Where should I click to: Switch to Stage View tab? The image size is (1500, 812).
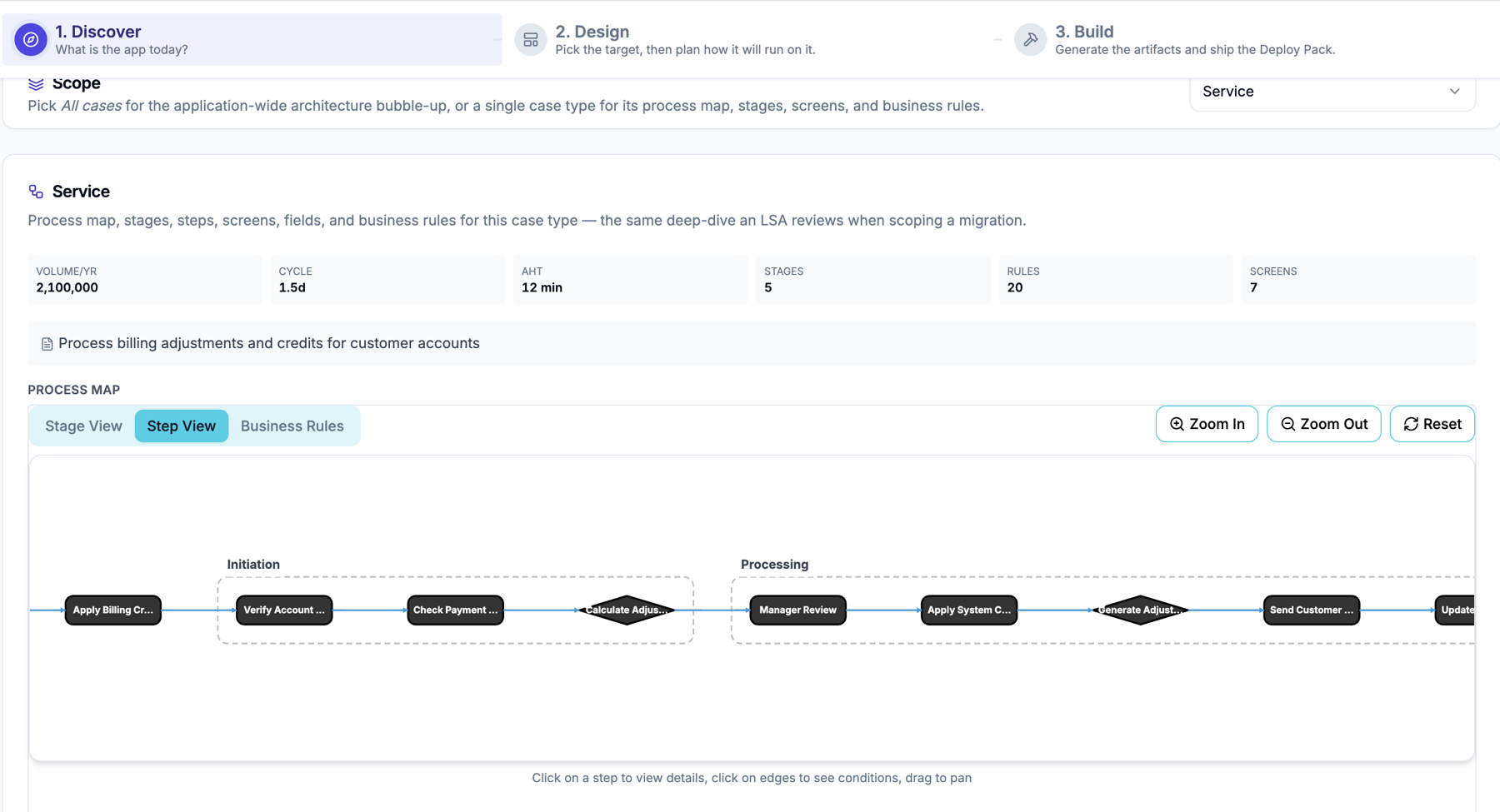point(83,426)
